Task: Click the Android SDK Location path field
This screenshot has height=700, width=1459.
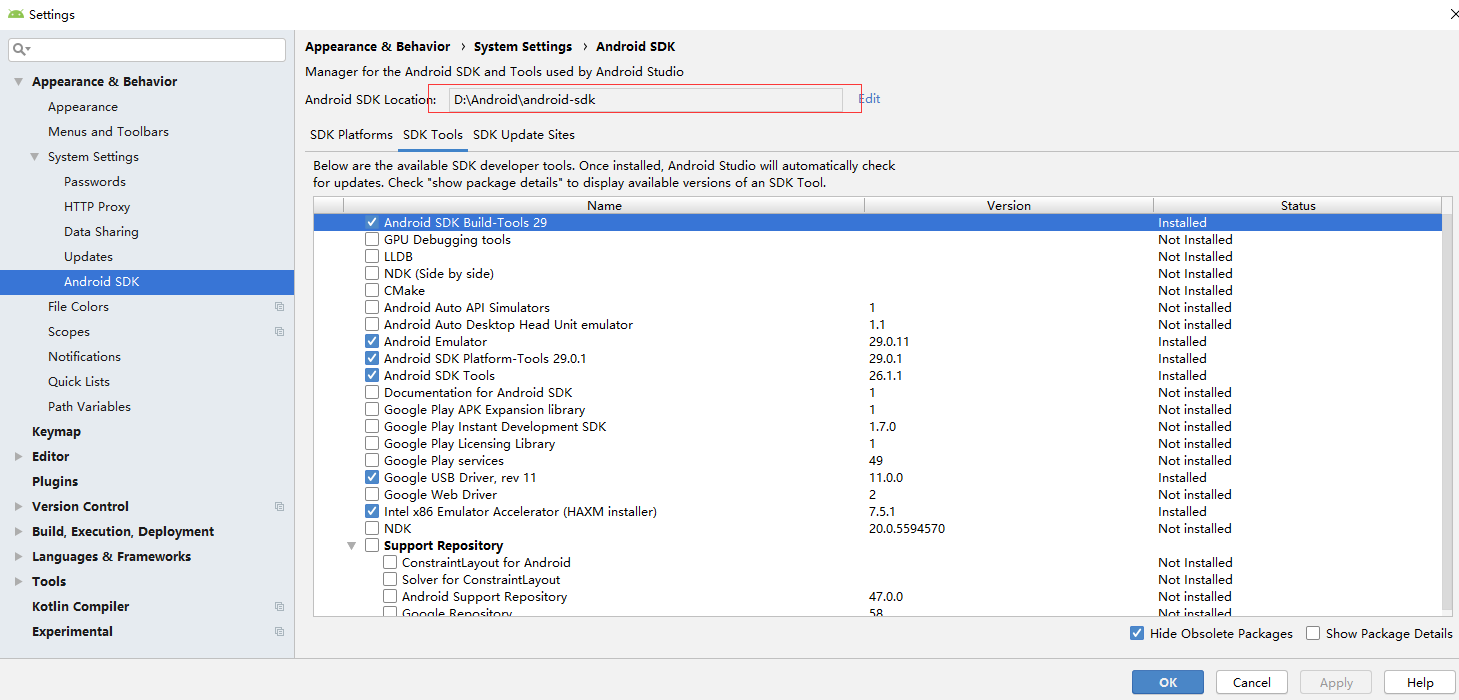Action: 645,99
